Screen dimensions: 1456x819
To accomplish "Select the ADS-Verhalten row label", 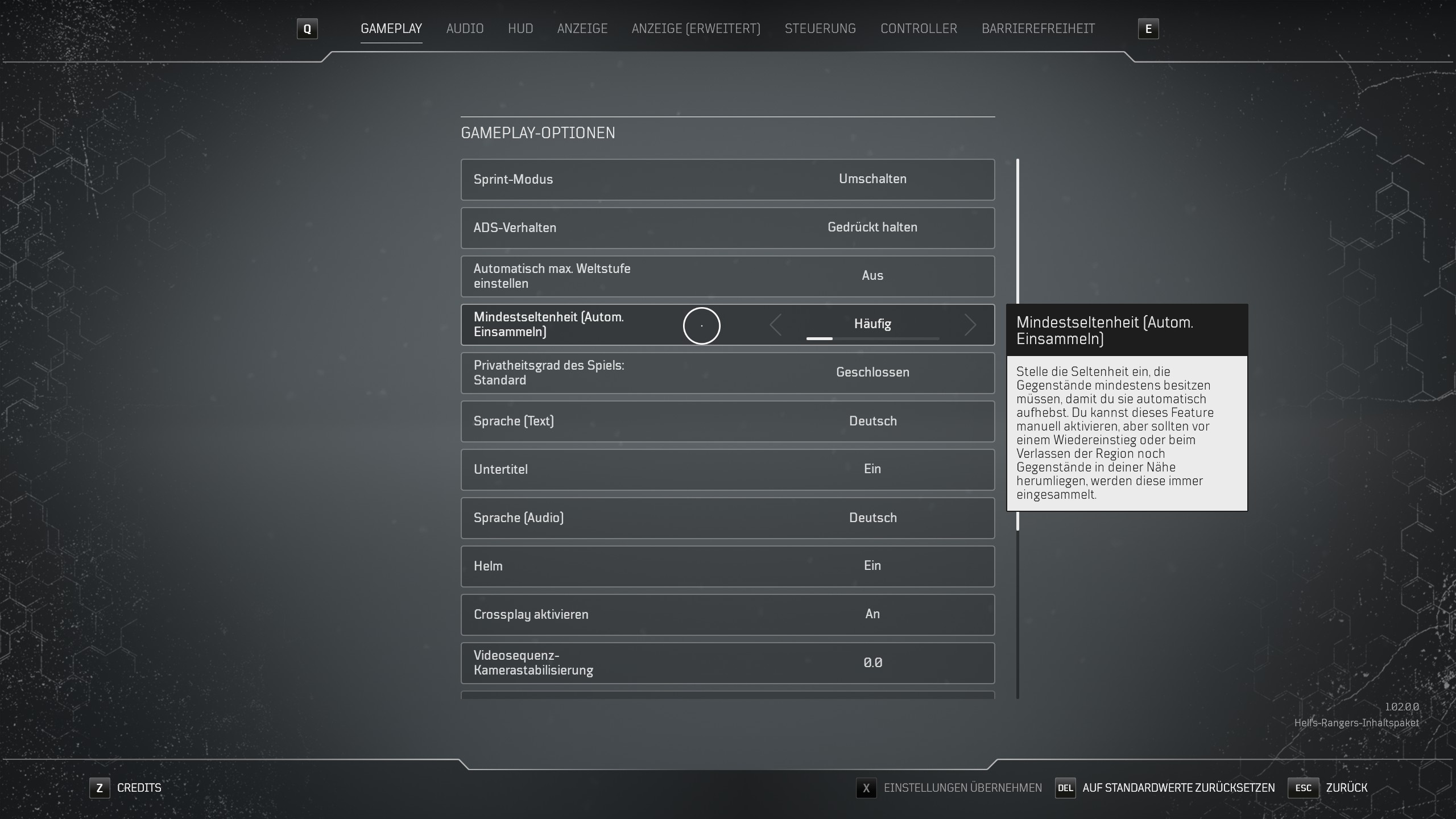I will click(515, 227).
